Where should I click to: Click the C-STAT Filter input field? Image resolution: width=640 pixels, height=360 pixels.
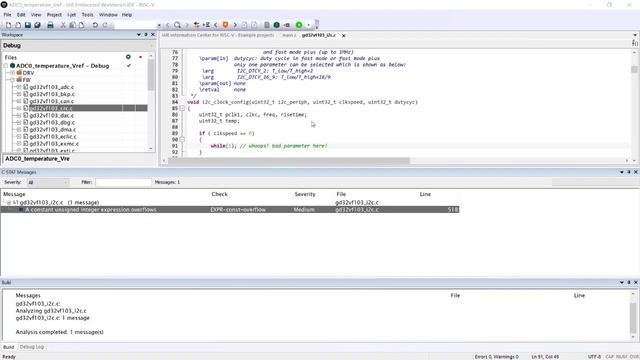[123, 182]
